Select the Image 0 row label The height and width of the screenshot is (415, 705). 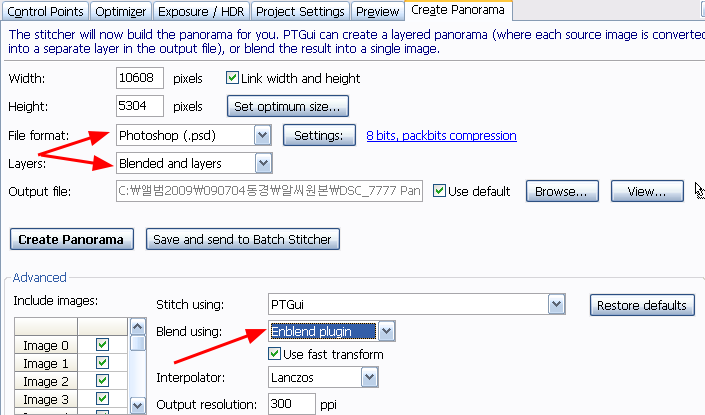tap(46, 345)
